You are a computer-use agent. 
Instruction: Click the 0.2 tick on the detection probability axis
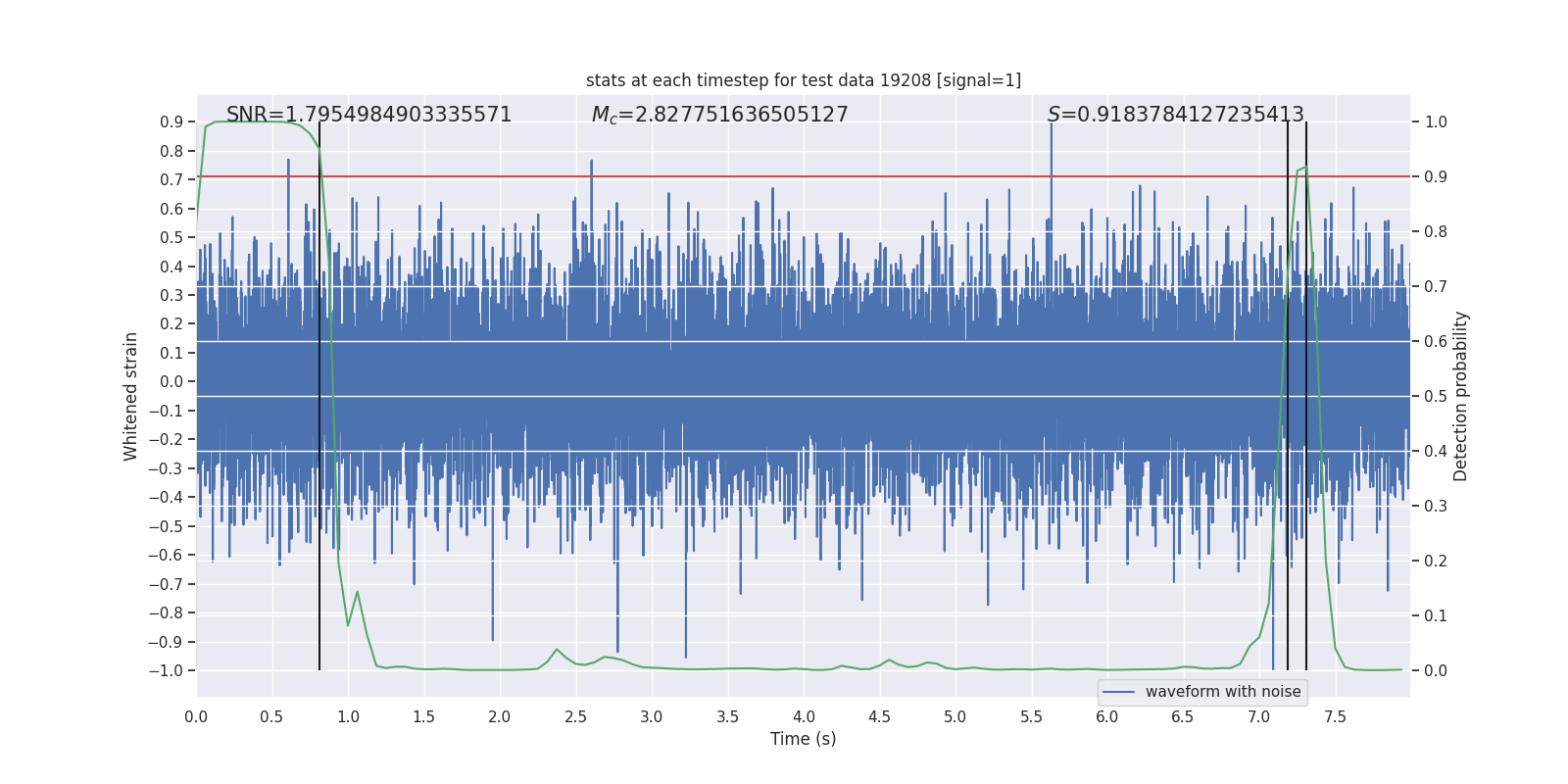click(1436, 562)
